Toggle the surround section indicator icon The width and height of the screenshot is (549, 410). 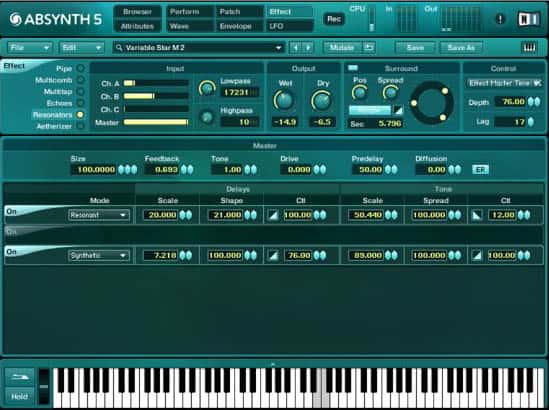point(353,68)
